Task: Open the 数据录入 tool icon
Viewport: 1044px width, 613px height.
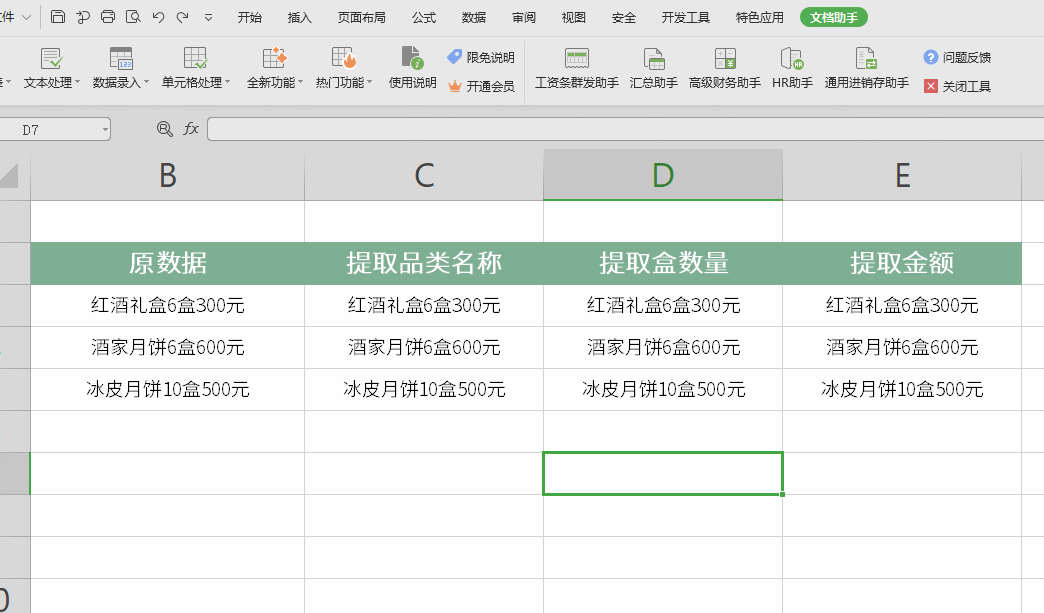Action: pyautogui.click(x=121, y=59)
